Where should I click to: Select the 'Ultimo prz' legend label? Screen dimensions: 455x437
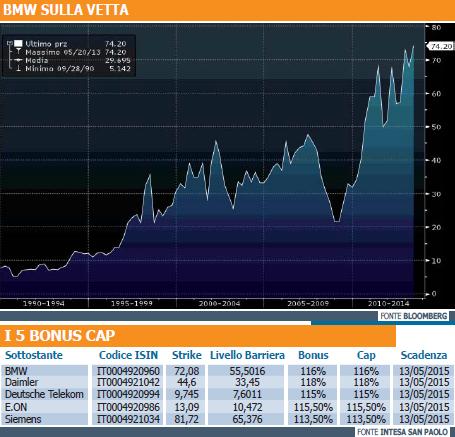pyautogui.click(x=46, y=44)
